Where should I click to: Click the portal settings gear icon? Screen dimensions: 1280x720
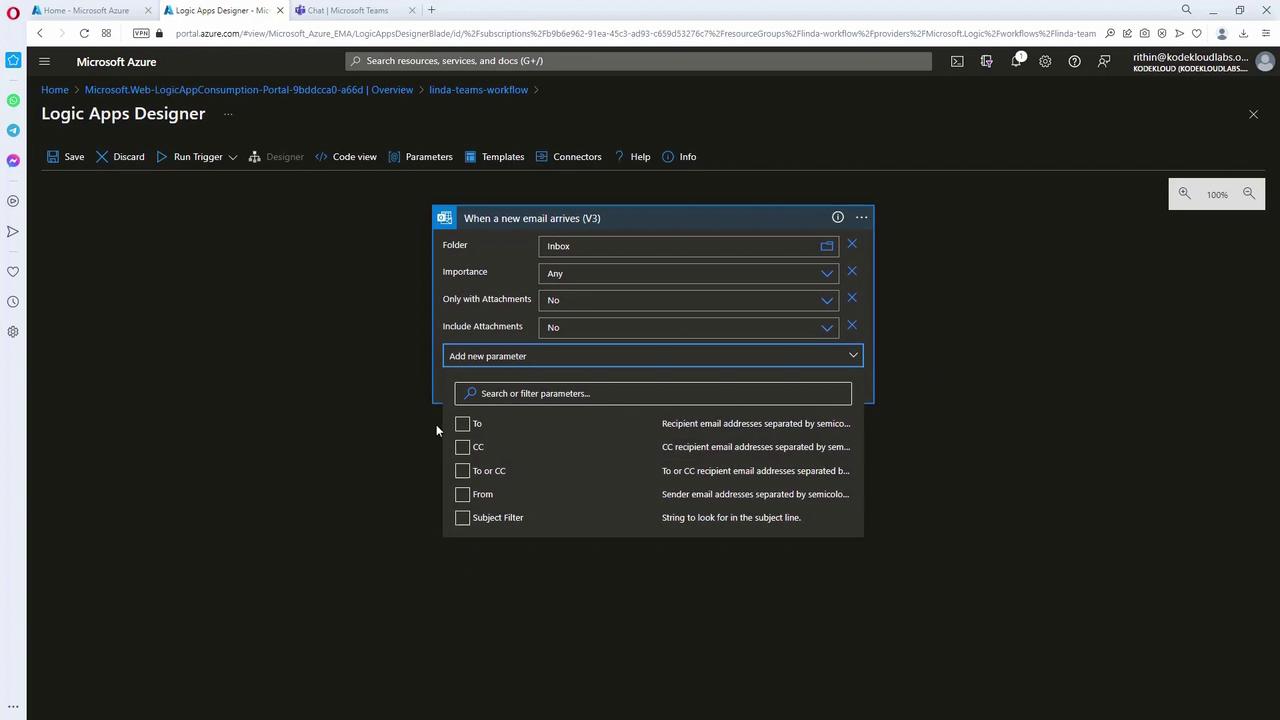pos(1045,61)
